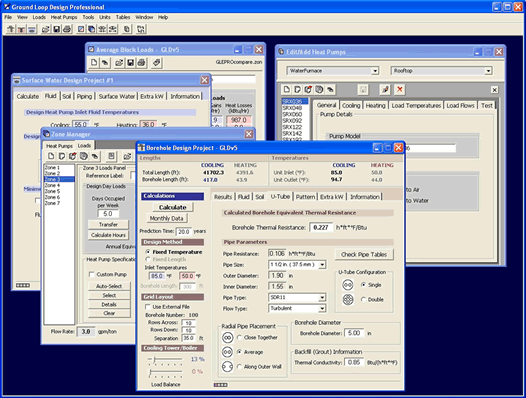Viewport: 526px width, 398px height.
Task: Click the unit conversion arrows icon in main toolbar
Action: pos(141,29)
